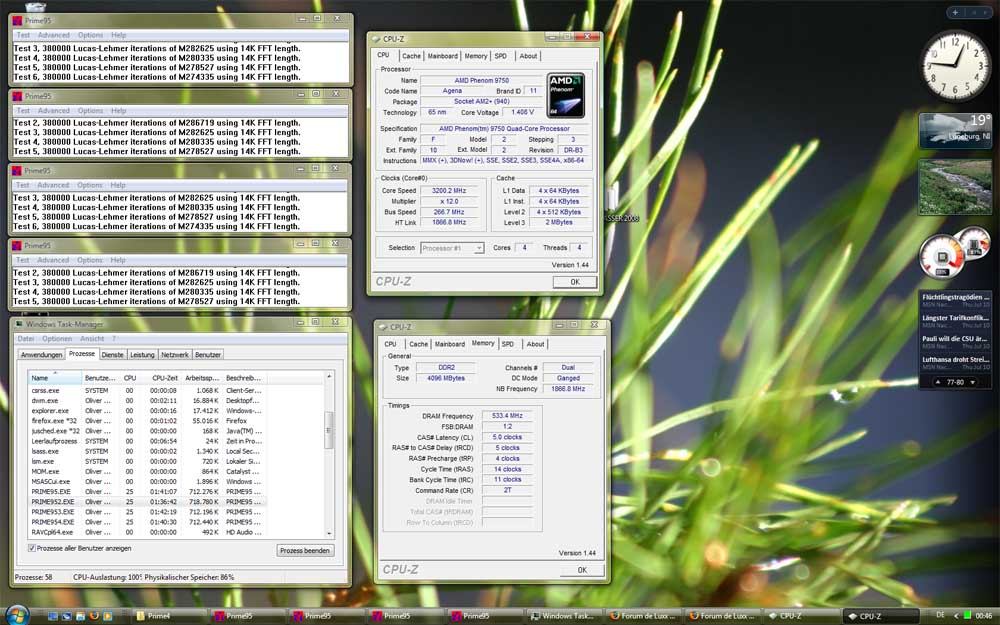Click 'Prozess beenden' button
The height and width of the screenshot is (625, 1000).
(305, 550)
